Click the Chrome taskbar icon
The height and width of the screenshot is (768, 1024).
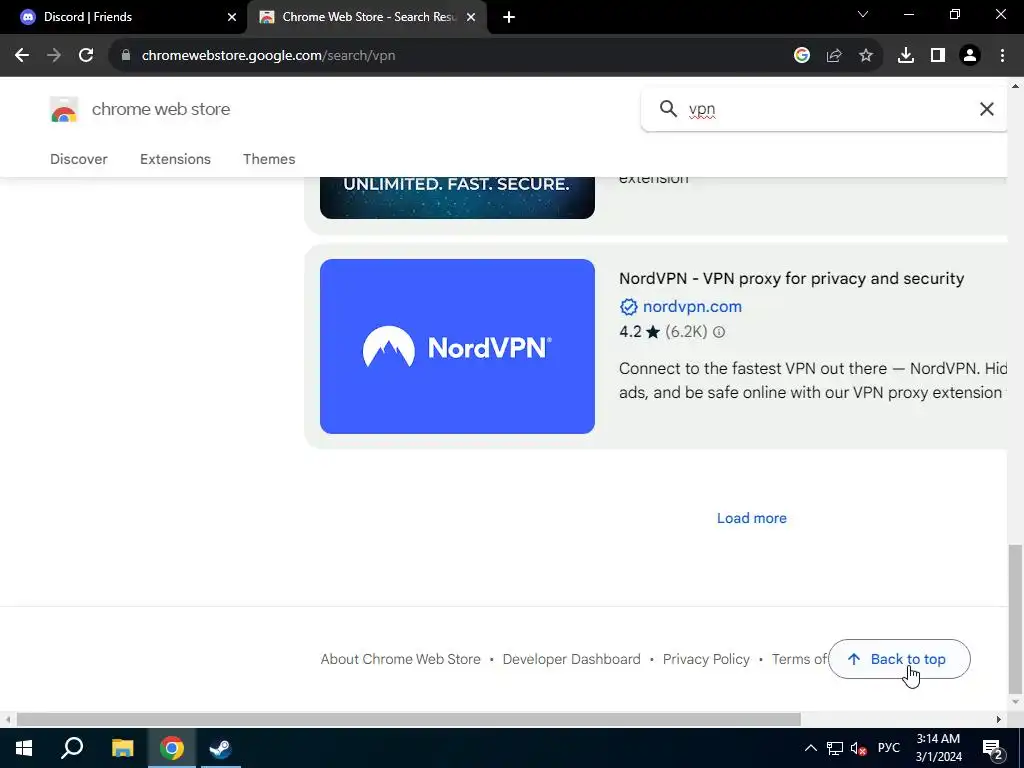pyautogui.click(x=172, y=748)
